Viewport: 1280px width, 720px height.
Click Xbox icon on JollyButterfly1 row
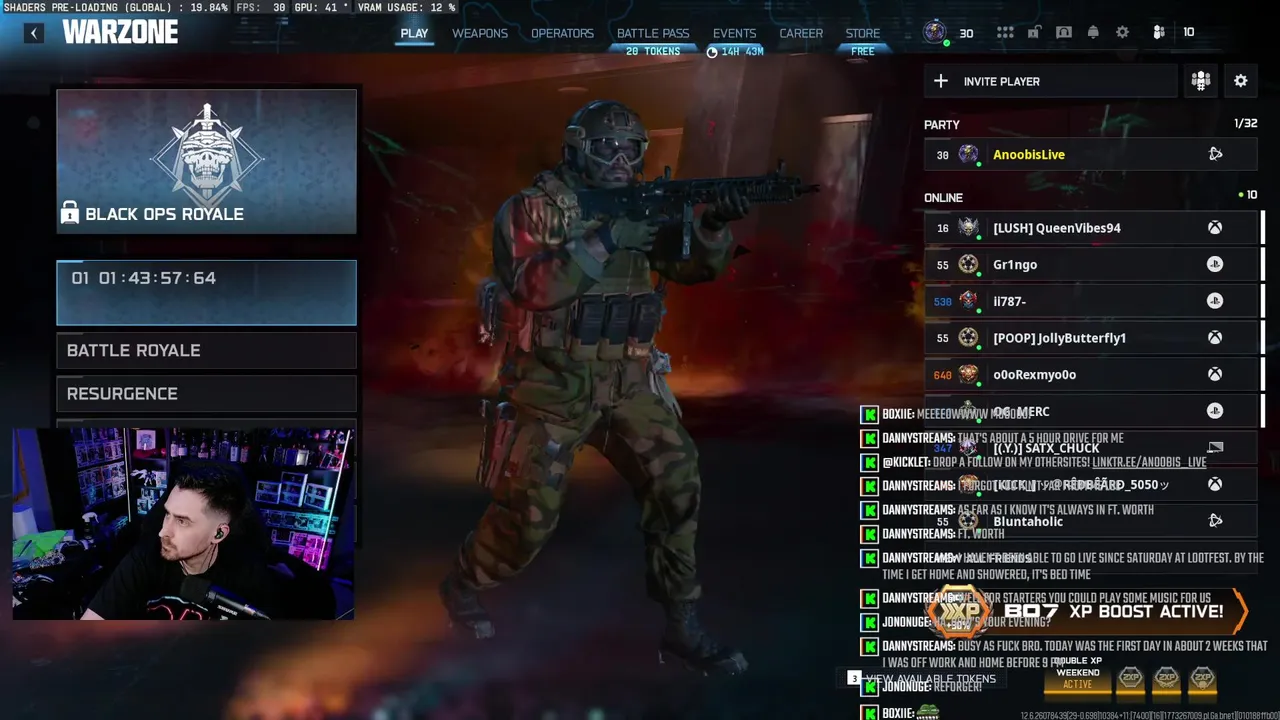point(1214,338)
